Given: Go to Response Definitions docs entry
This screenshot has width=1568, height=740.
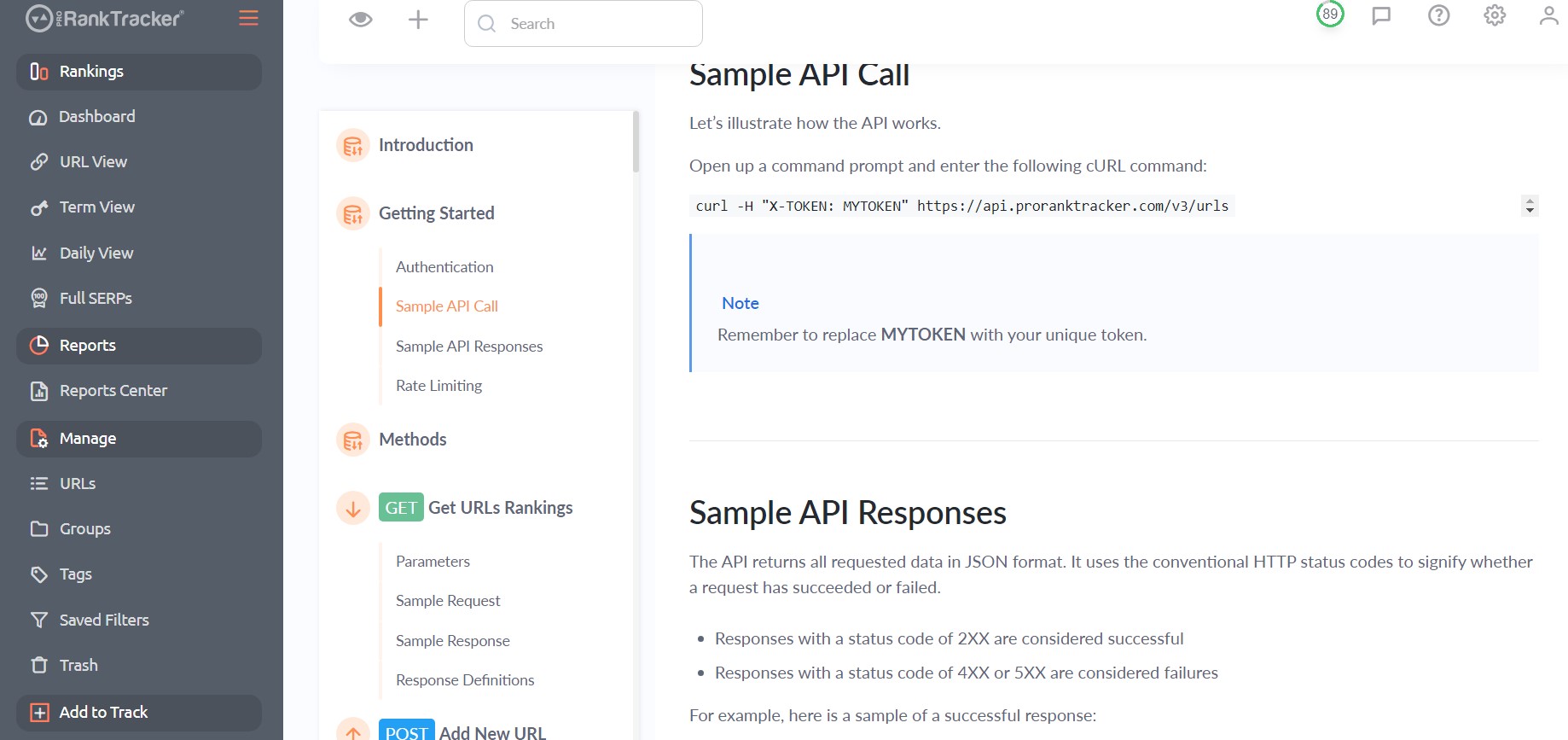Looking at the screenshot, I should (x=465, y=680).
